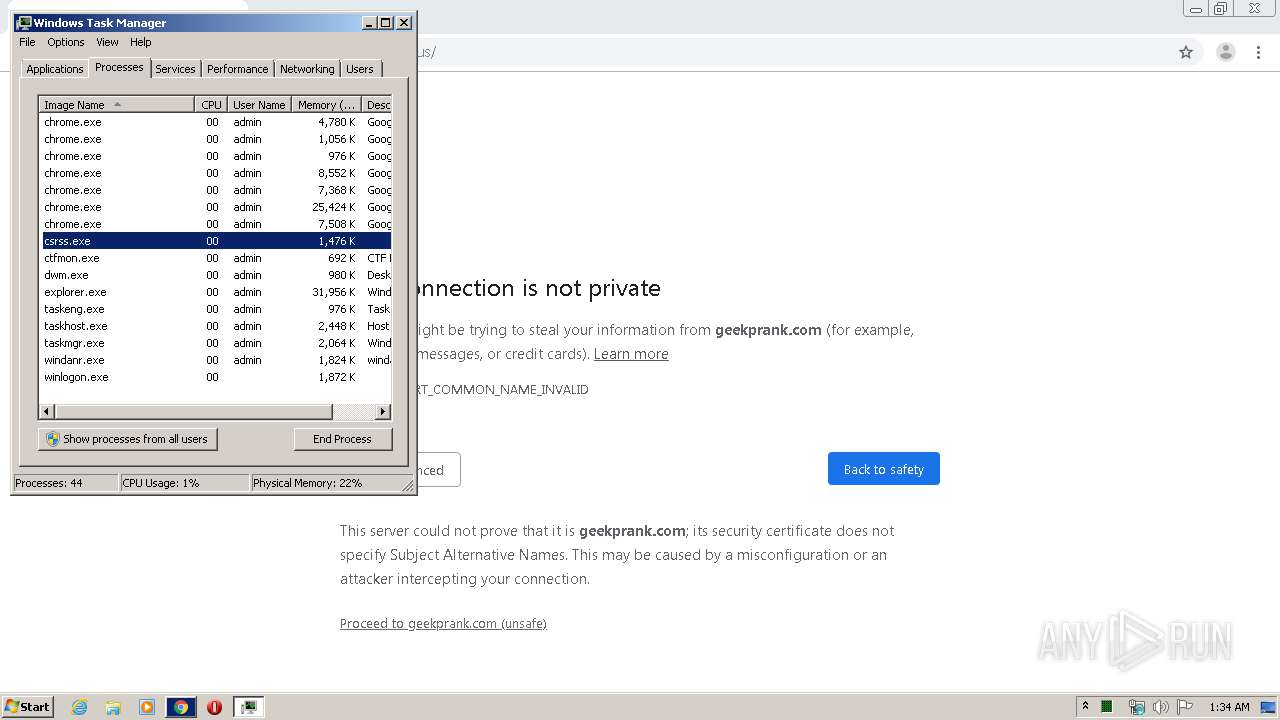The image size is (1280, 720).
Task: Select the taskmgr.exe process
Action: pyautogui.click(x=215, y=343)
